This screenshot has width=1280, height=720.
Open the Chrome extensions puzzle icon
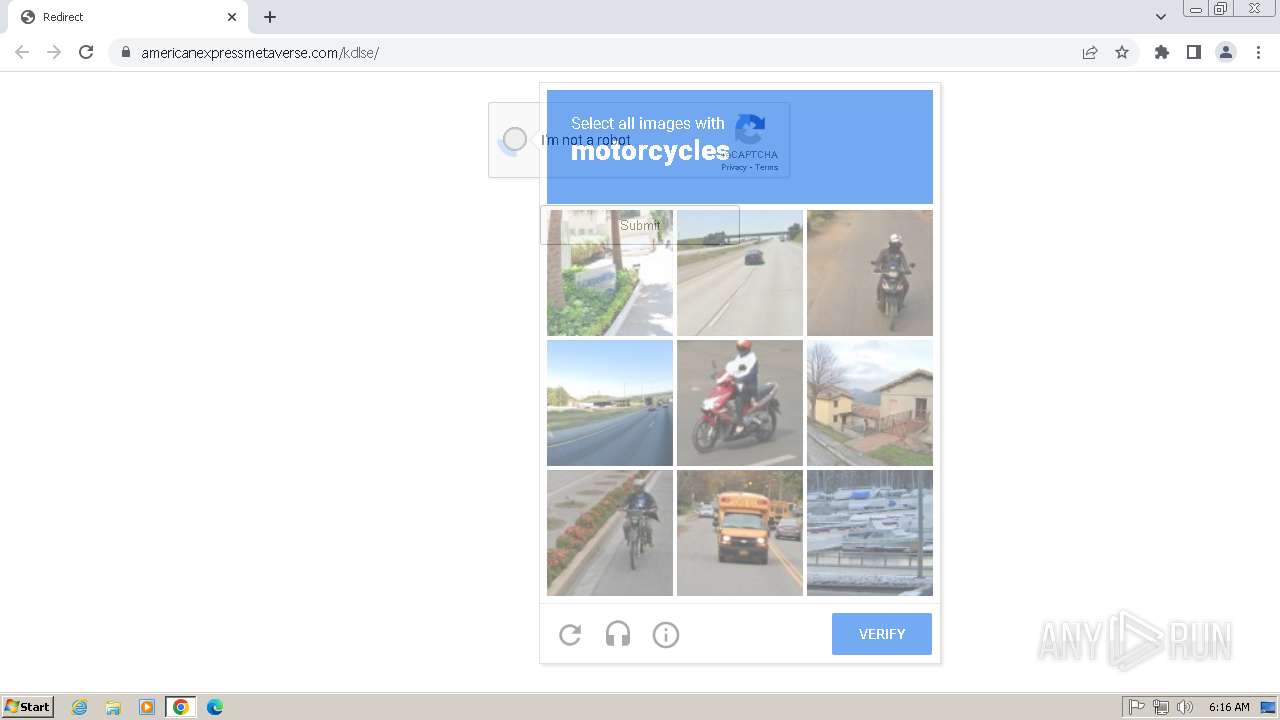coord(1162,52)
